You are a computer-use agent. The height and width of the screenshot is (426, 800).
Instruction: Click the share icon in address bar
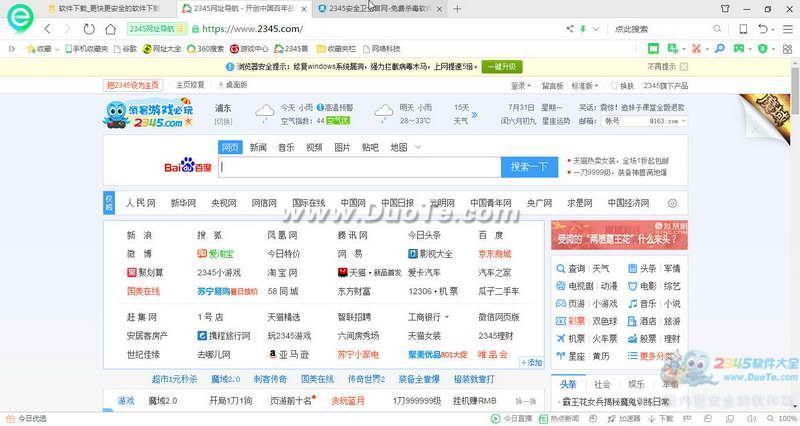point(570,29)
